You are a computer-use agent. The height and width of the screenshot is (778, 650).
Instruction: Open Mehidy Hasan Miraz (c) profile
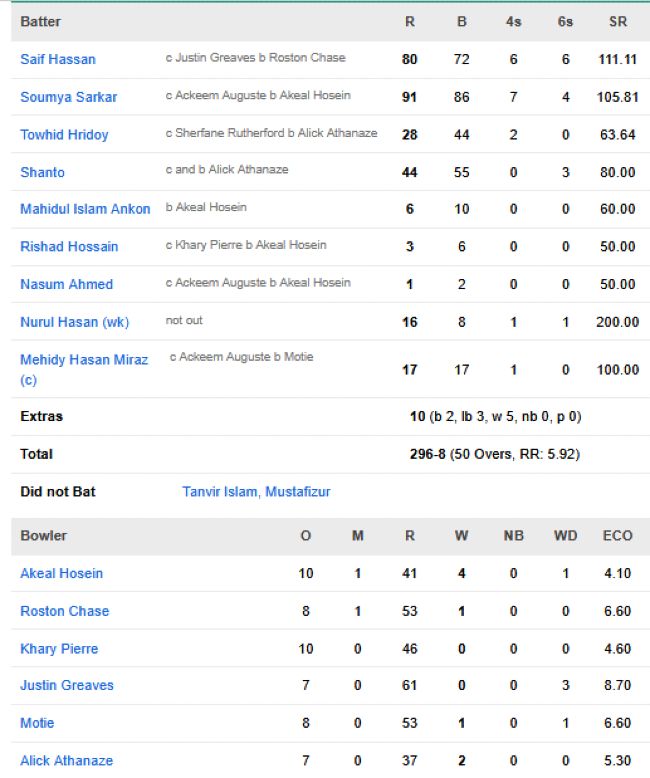click(84, 359)
